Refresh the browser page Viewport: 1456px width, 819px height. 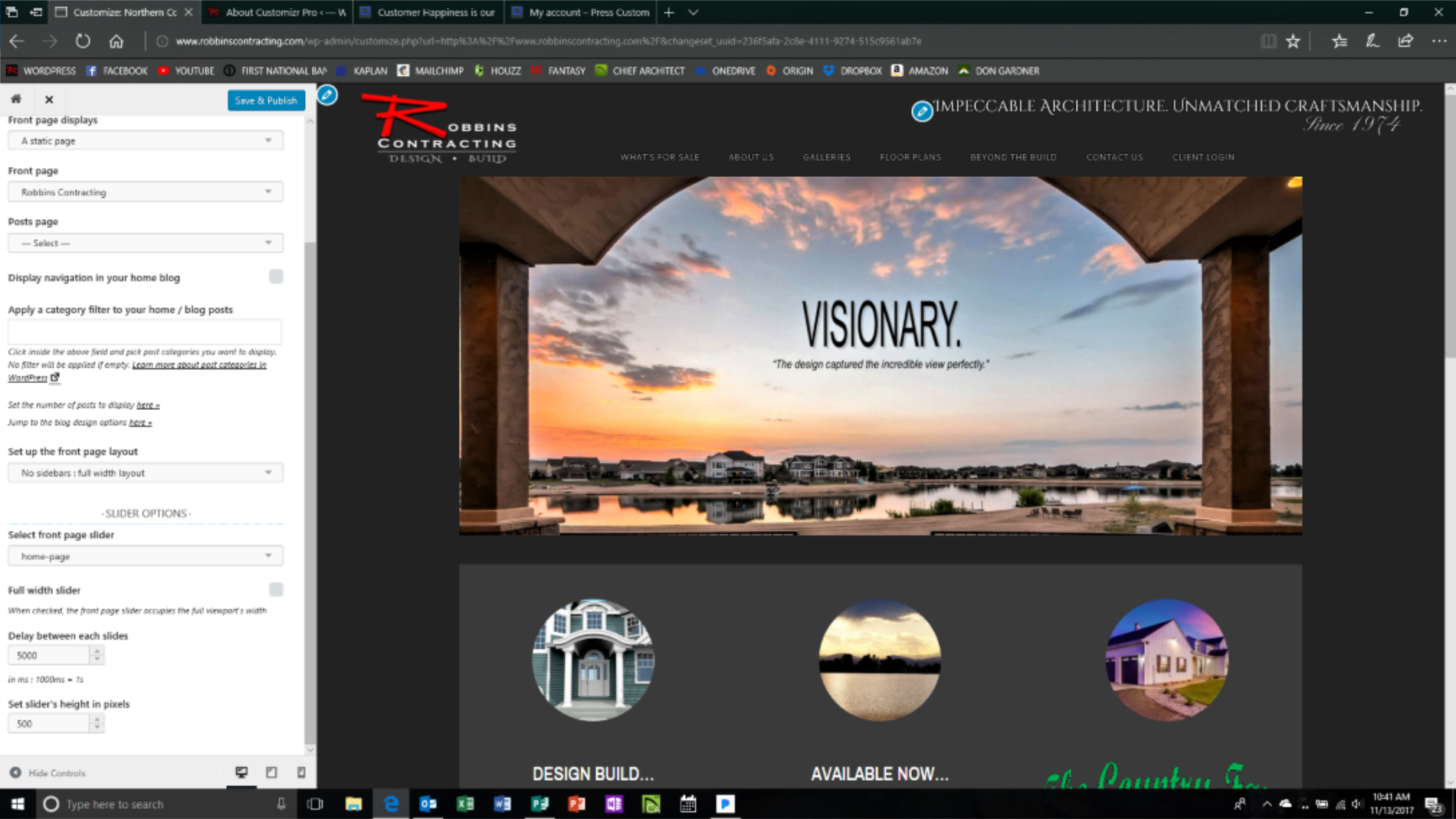tap(83, 41)
